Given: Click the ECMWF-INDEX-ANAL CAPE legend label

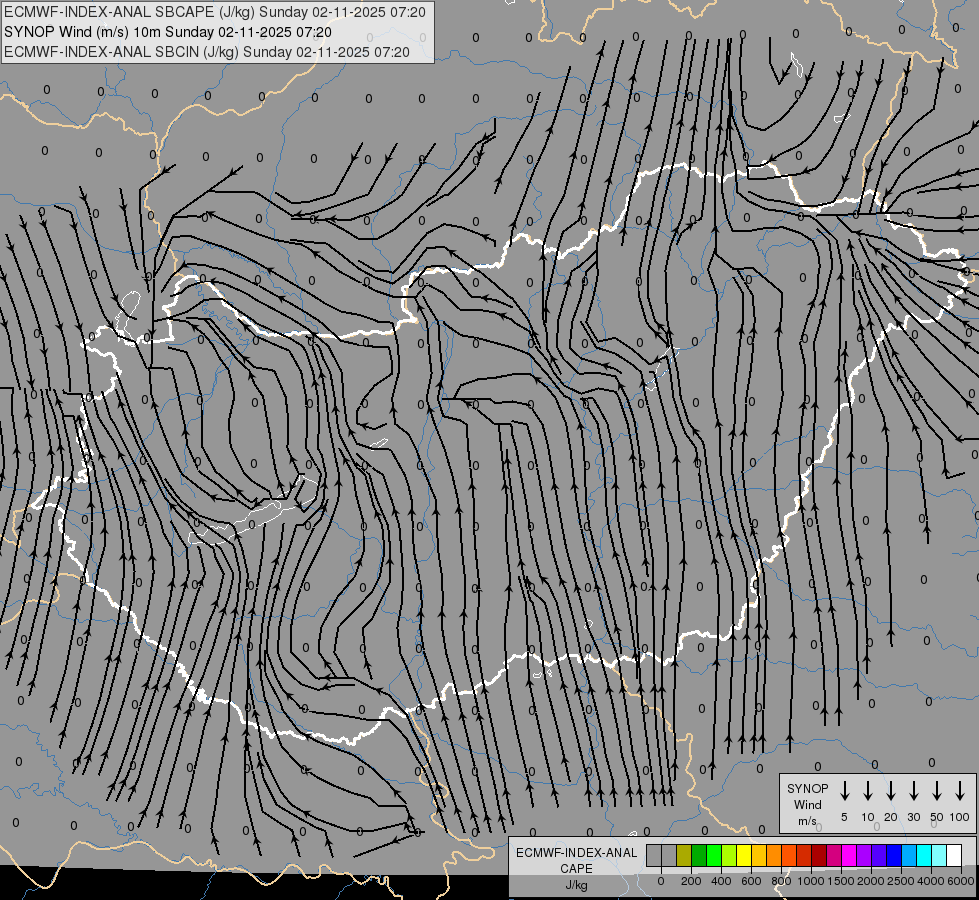Looking at the screenshot, I should click(576, 869).
